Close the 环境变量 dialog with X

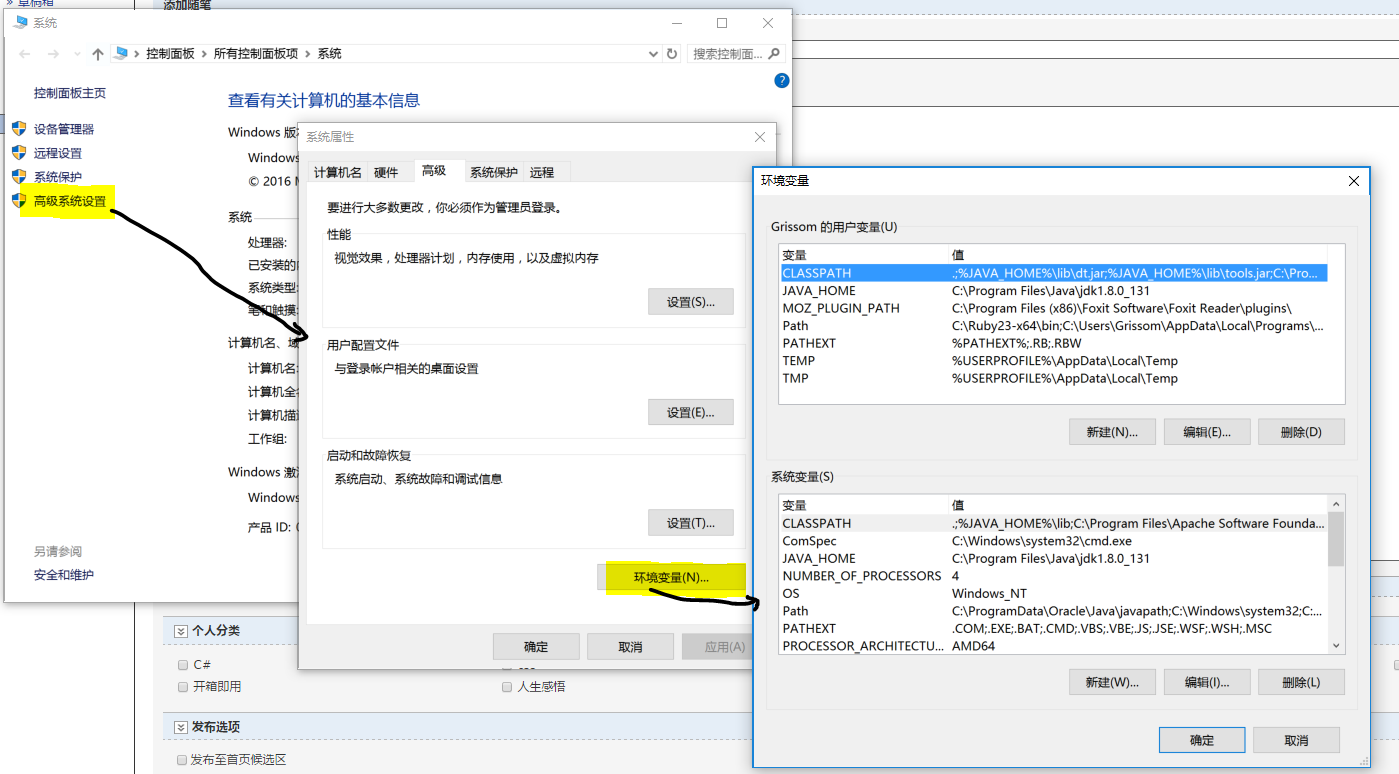[1354, 181]
